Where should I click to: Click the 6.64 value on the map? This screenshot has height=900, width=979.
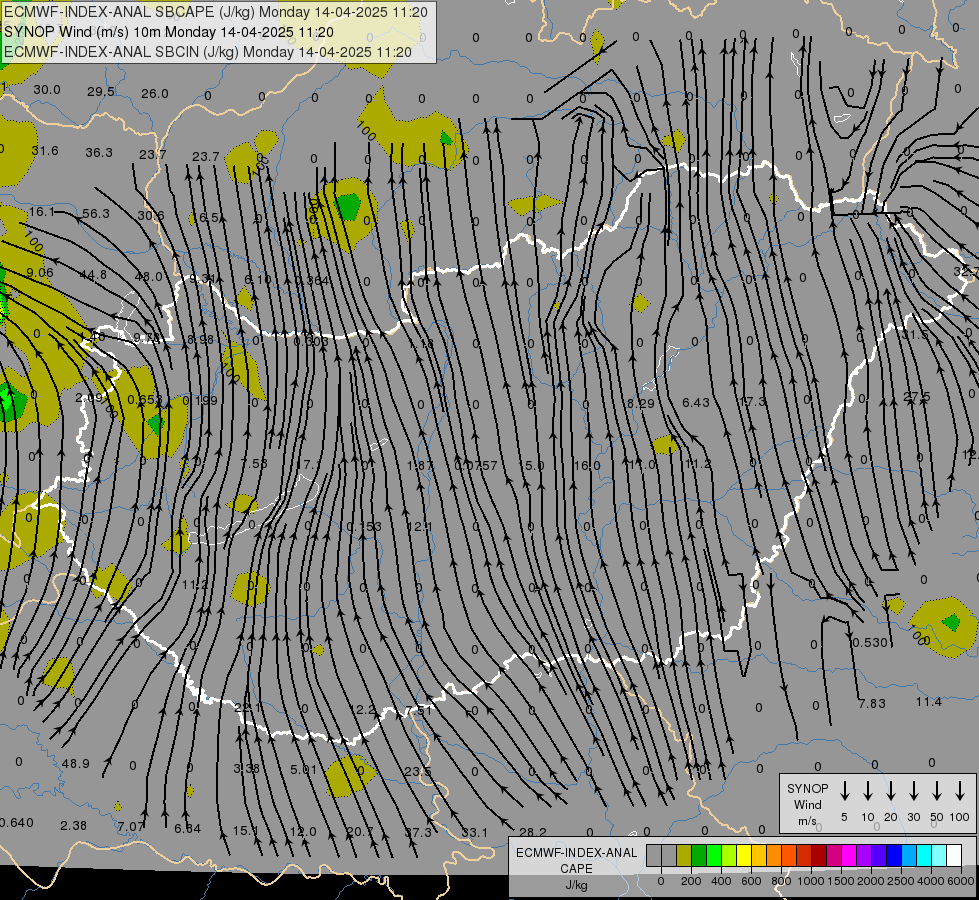[x=187, y=829]
